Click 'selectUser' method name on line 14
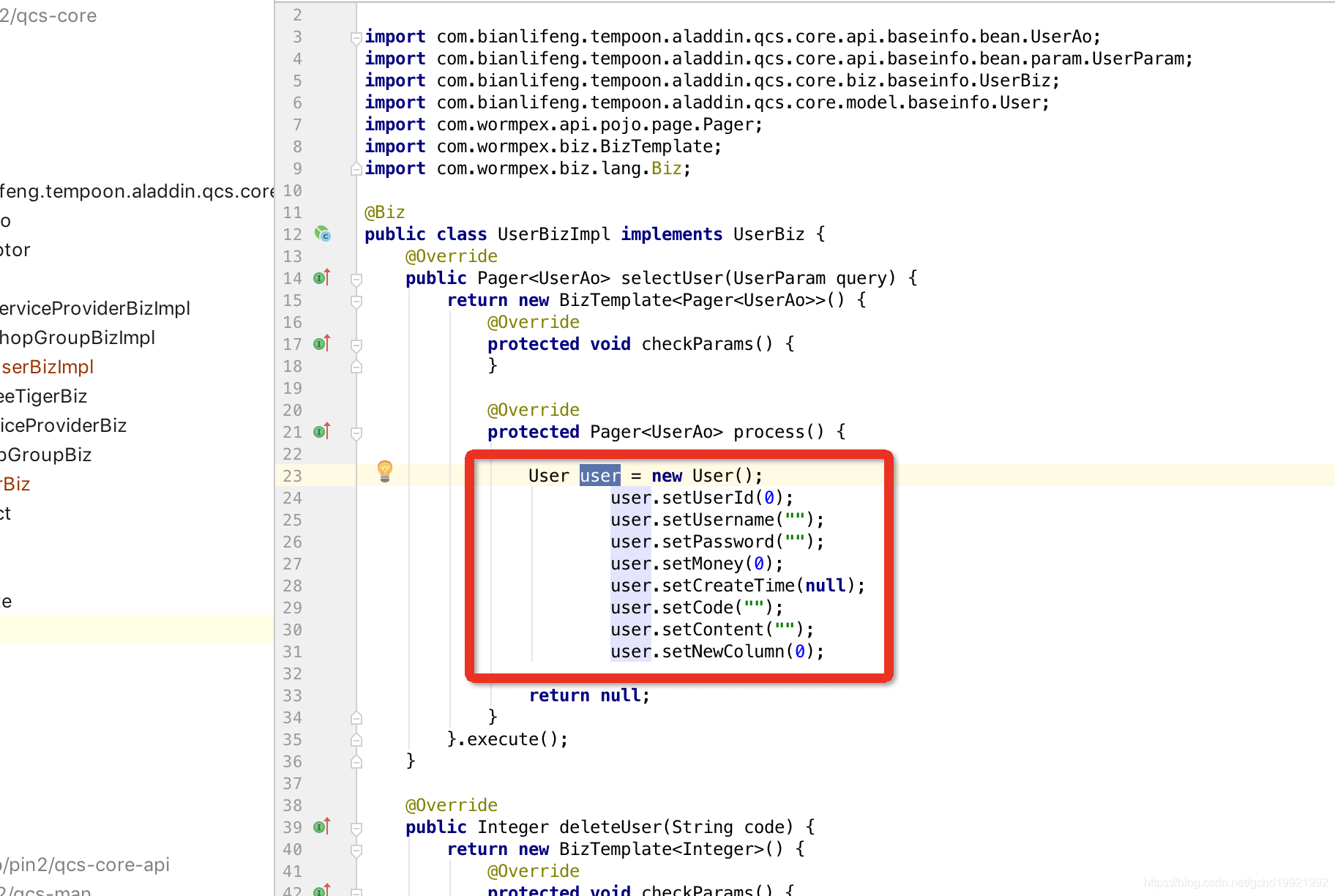The height and width of the screenshot is (896, 1335). point(672,278)
